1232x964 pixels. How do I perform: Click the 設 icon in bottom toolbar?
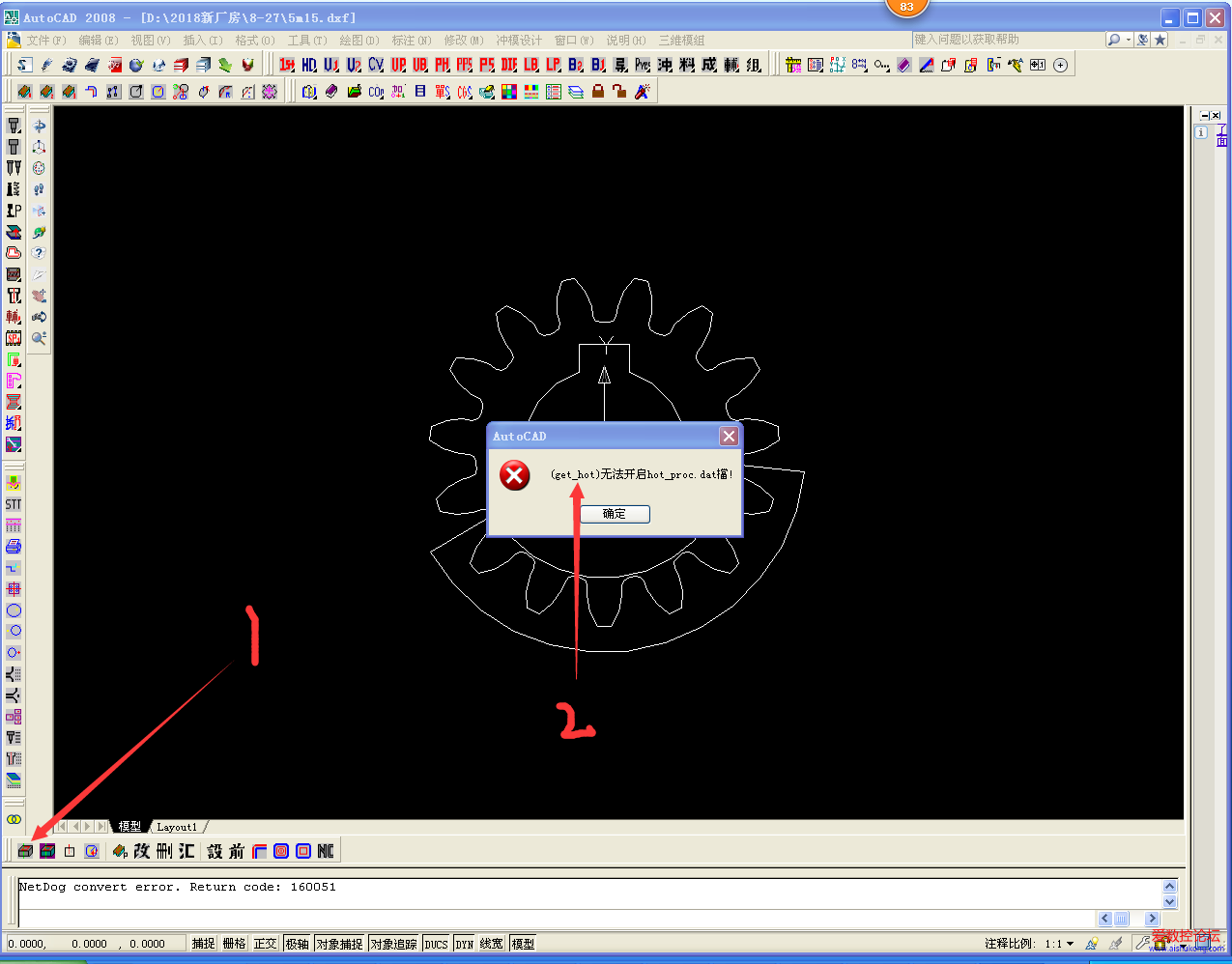[215, 851]
